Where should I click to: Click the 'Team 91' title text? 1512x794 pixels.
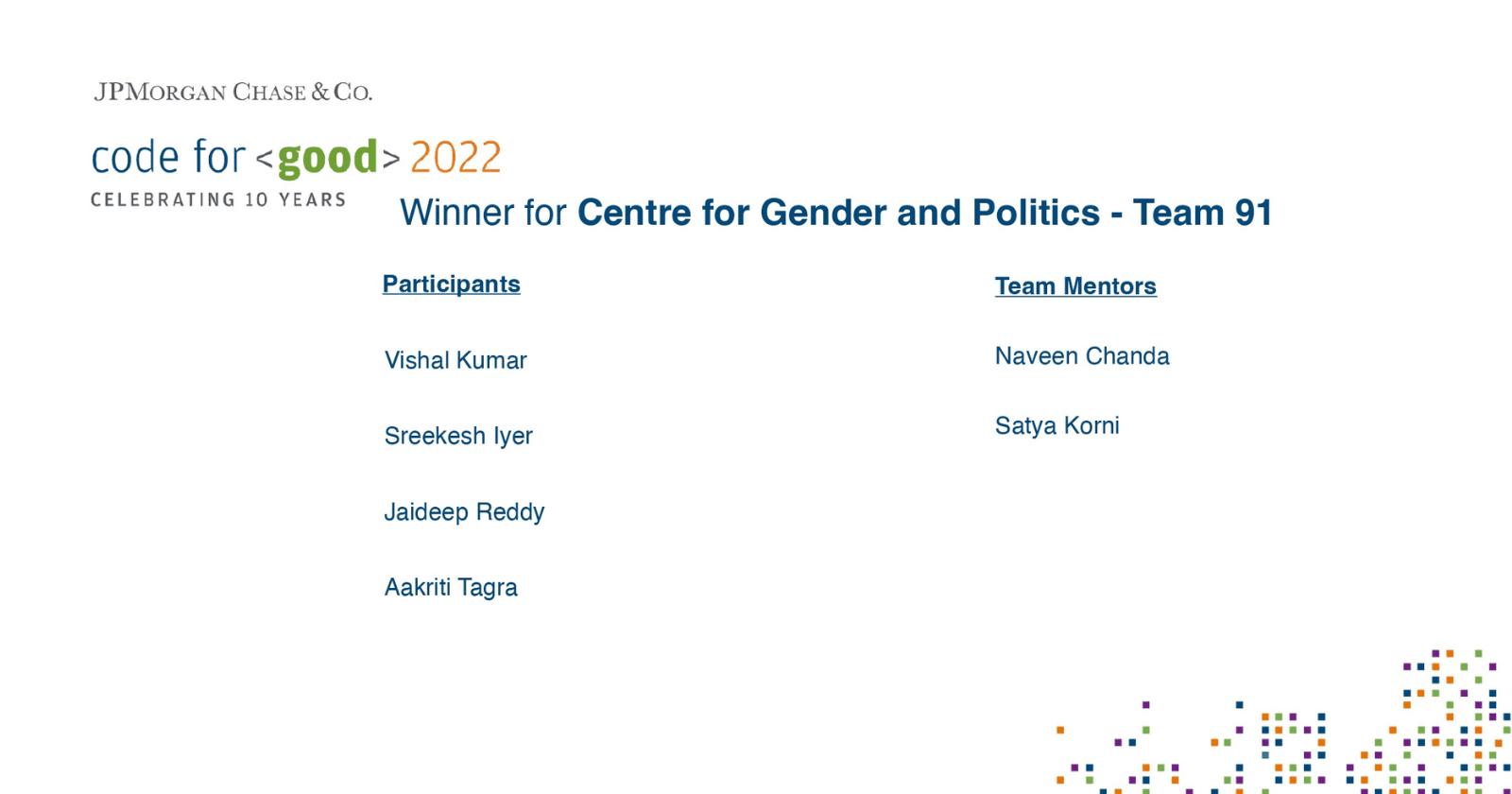coord(1202,213)
